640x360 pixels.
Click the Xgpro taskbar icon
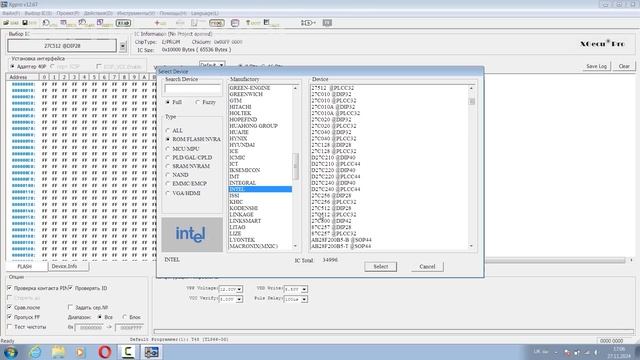[x=151, y=352]
